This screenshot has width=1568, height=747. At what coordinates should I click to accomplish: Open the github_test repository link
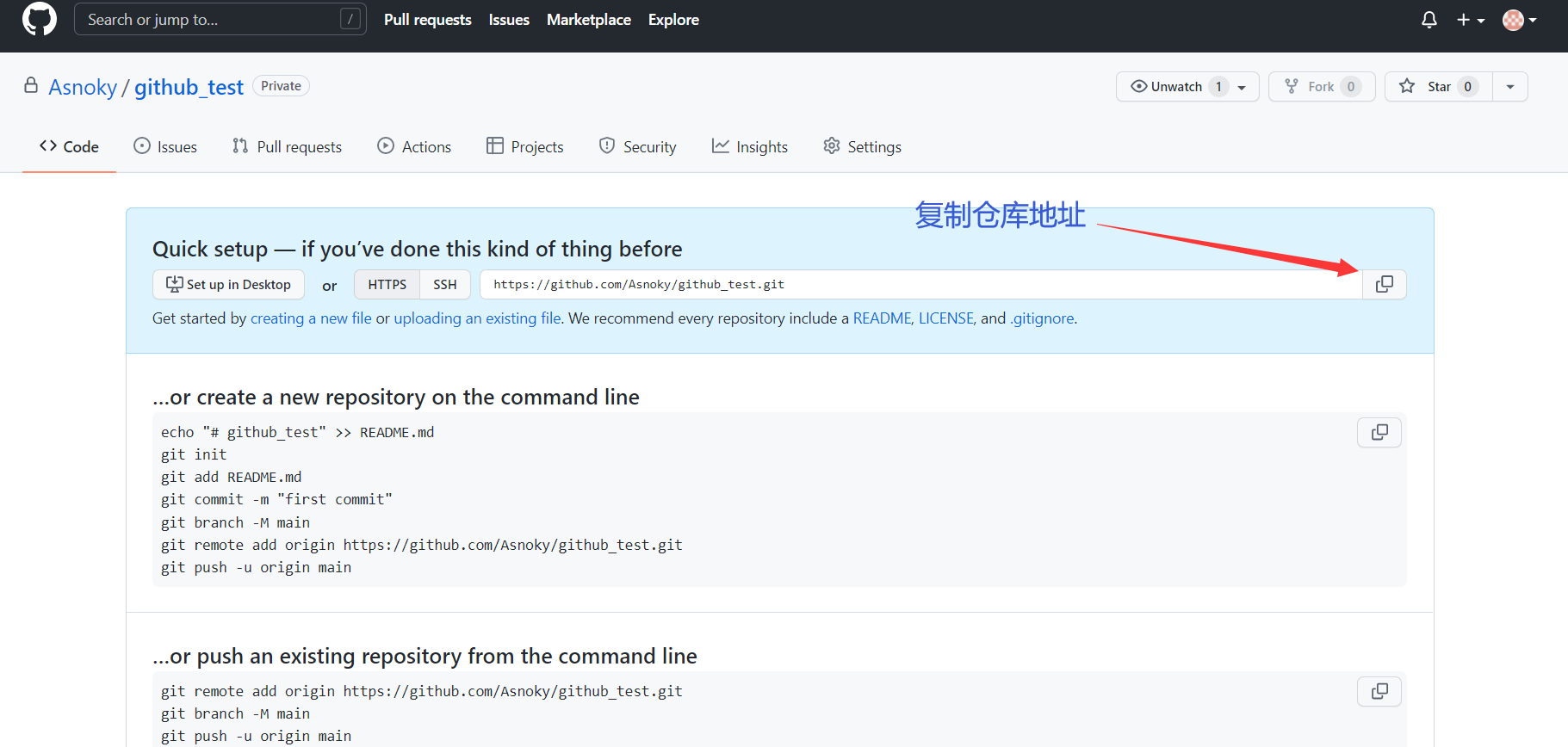[189, 87]
